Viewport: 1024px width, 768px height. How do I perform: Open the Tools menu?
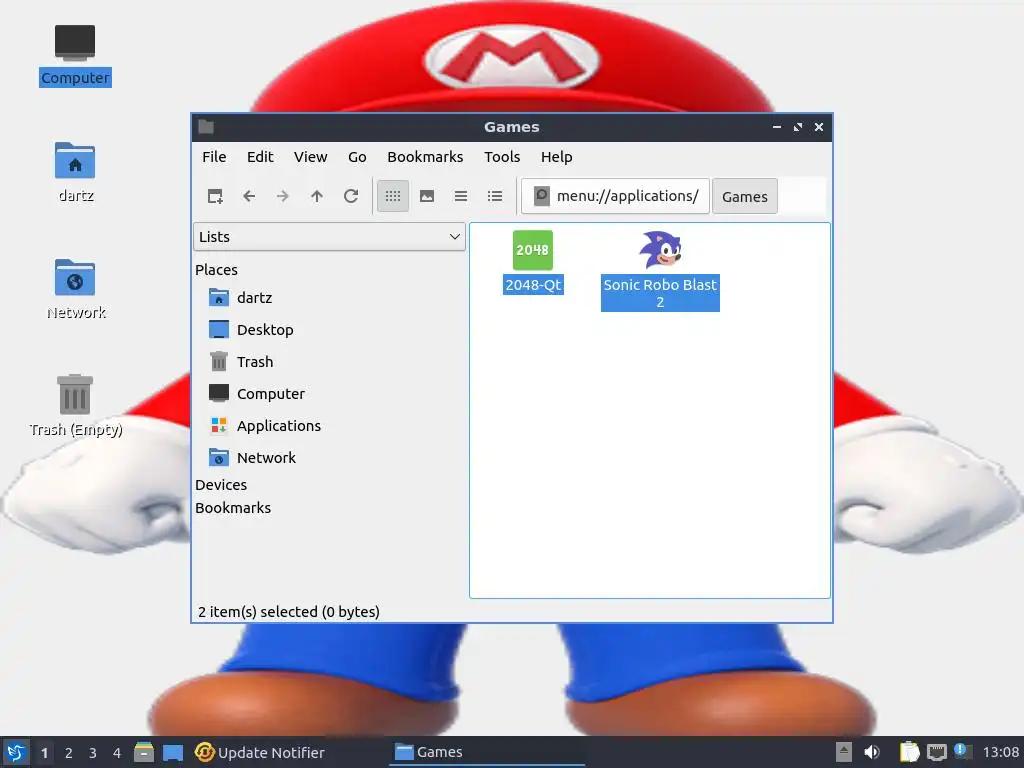(502, 157)
